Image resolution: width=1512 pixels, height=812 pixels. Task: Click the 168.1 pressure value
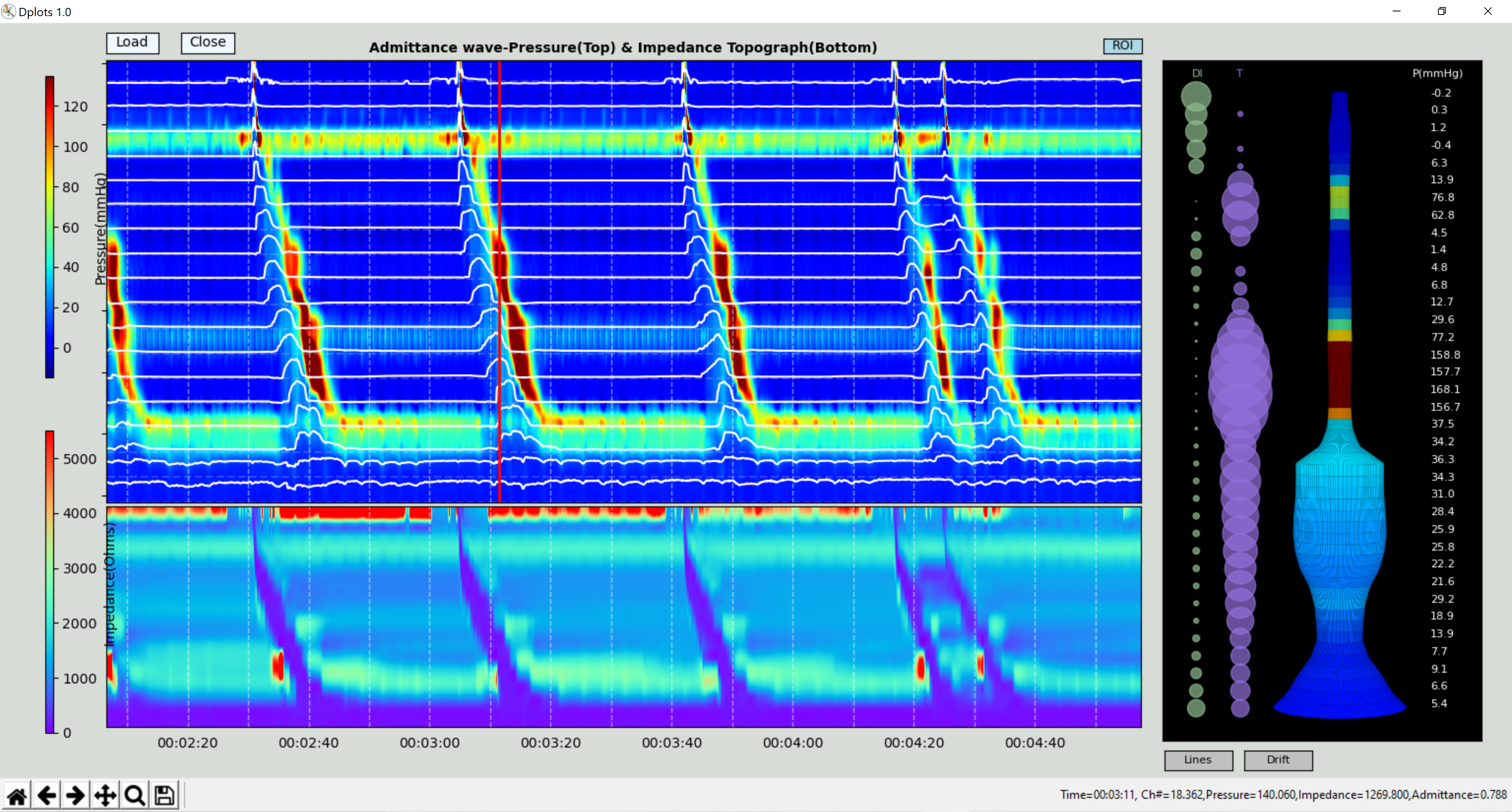coord(1445,389)
